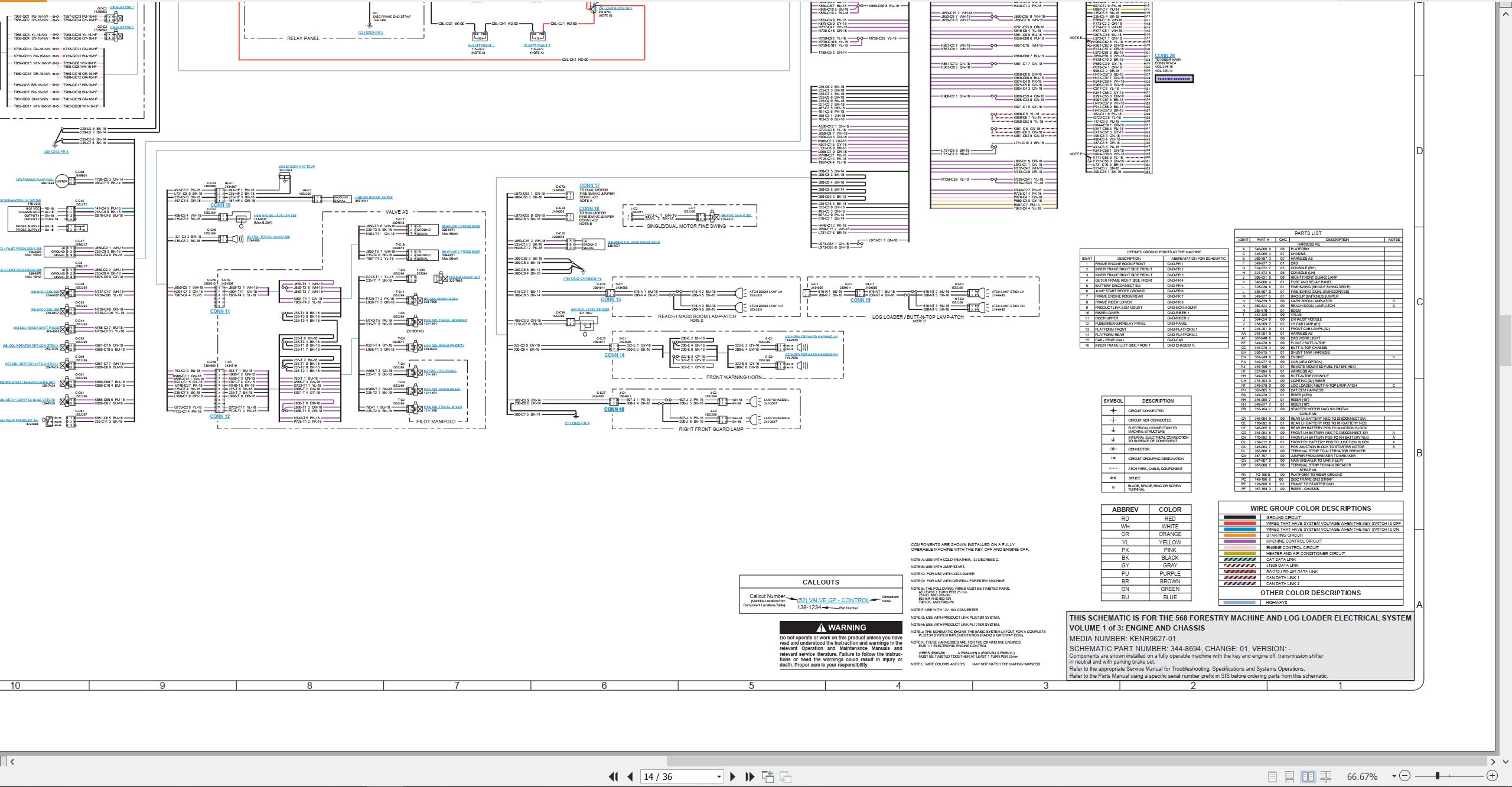The image size is (1512, 787).
Task: Click the SOL SWING BRAKE link
Action: [442, 389]
